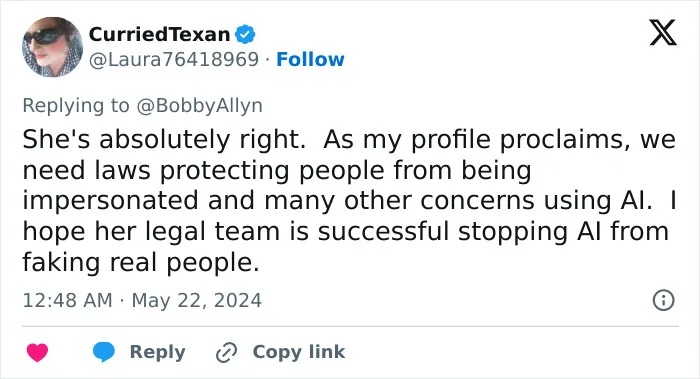
Task: Click the line "need laws protecting people from being"
Action: (277, 171)
